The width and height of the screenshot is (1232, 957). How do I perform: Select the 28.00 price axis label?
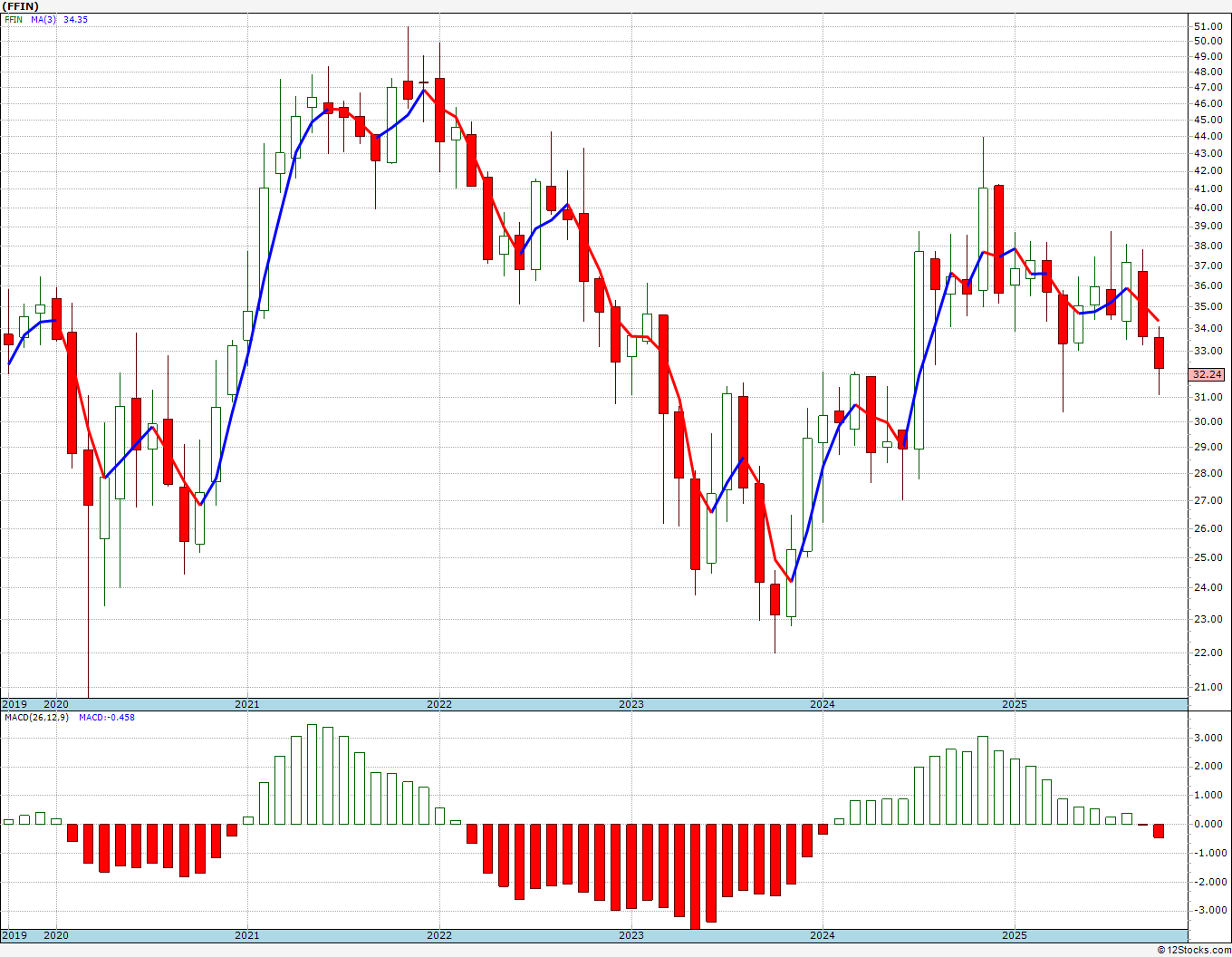point(1208,473)
